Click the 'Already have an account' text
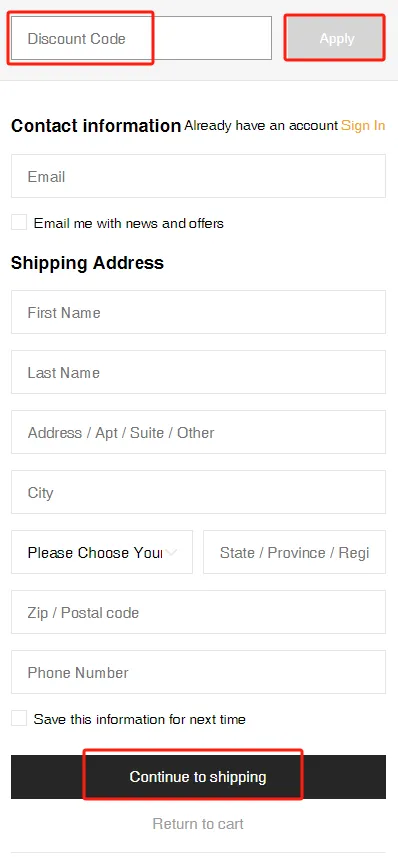 261,126
